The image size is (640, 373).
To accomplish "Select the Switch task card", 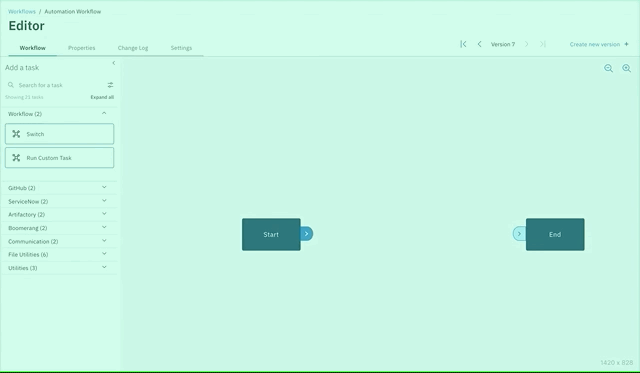I will click(x=60, y=134).
